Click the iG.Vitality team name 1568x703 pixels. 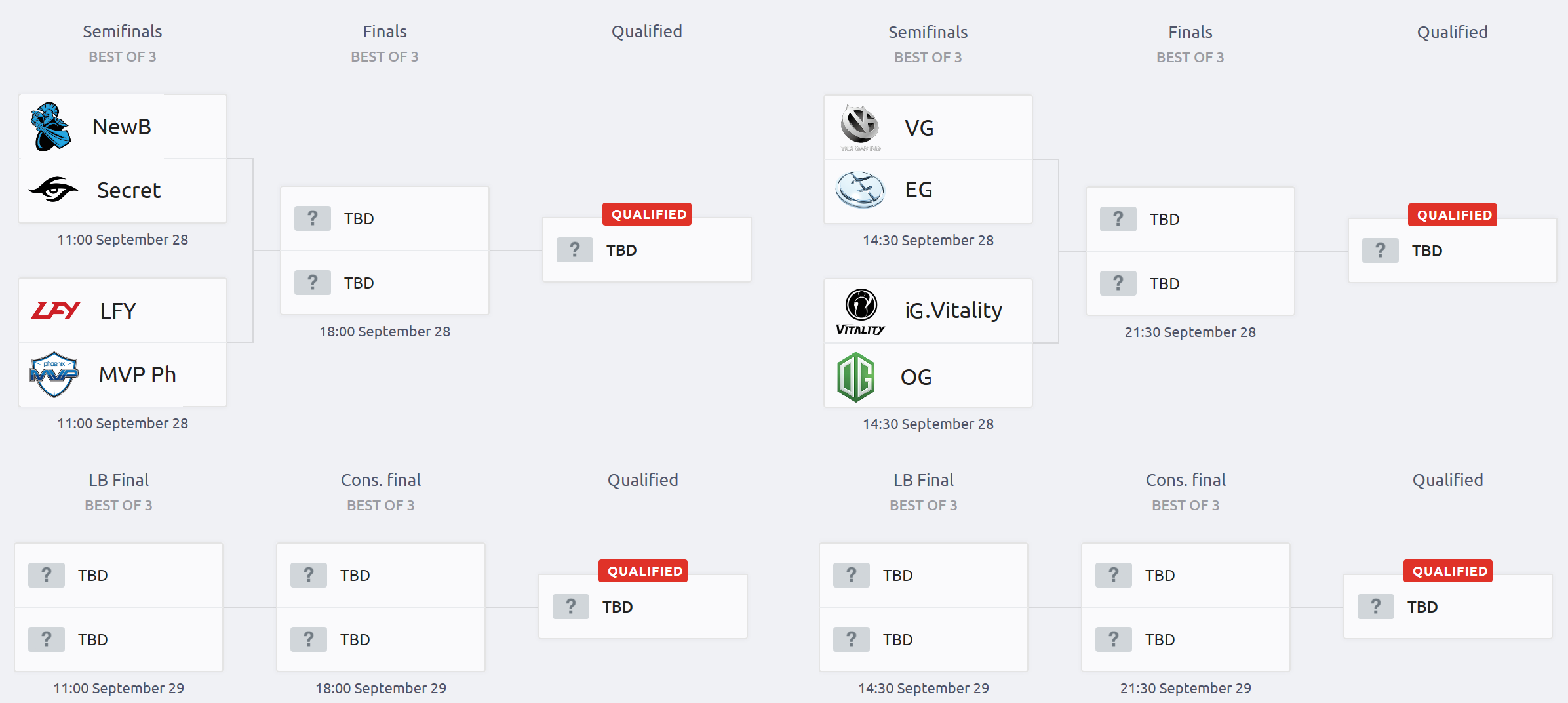953,310
